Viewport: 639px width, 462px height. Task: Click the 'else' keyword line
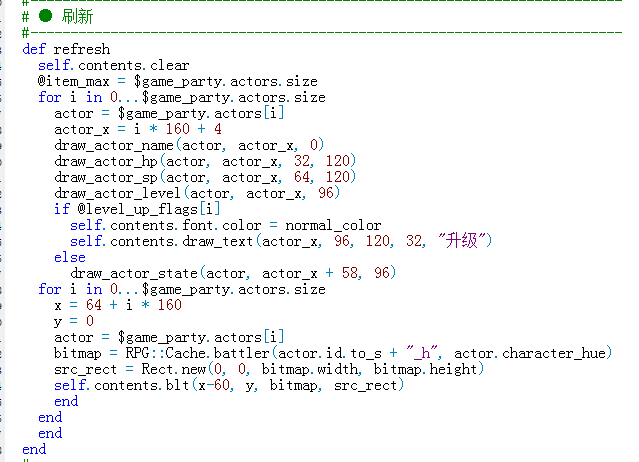point(70,257)
